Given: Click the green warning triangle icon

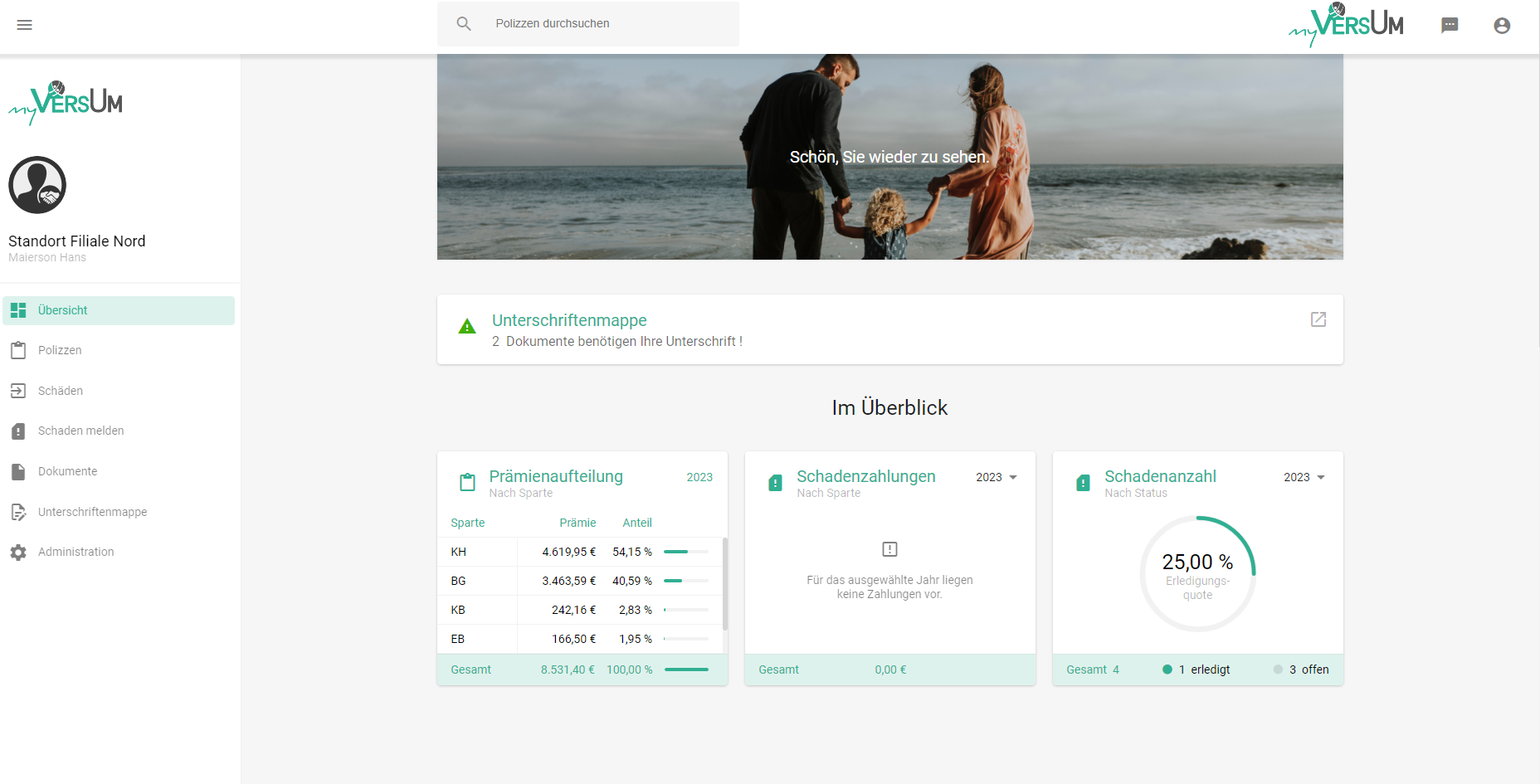Looking at the screenshot, I should [x=467, y=327].
